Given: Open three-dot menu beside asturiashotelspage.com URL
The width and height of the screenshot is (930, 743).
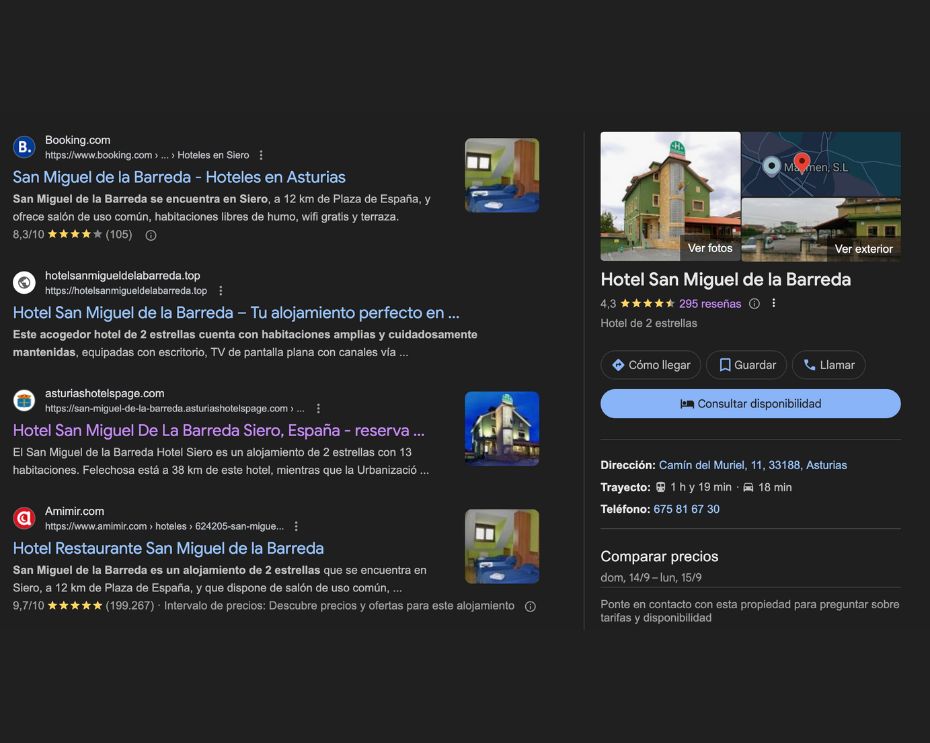Looking at the screenshot, I should tap(318, 409).
